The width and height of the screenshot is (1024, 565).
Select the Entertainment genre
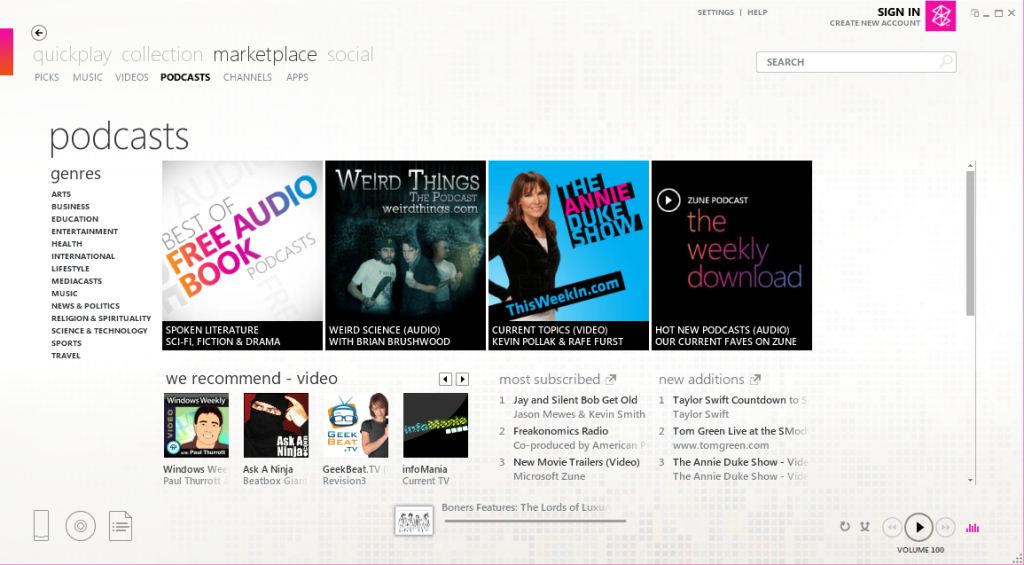(85, 231)
